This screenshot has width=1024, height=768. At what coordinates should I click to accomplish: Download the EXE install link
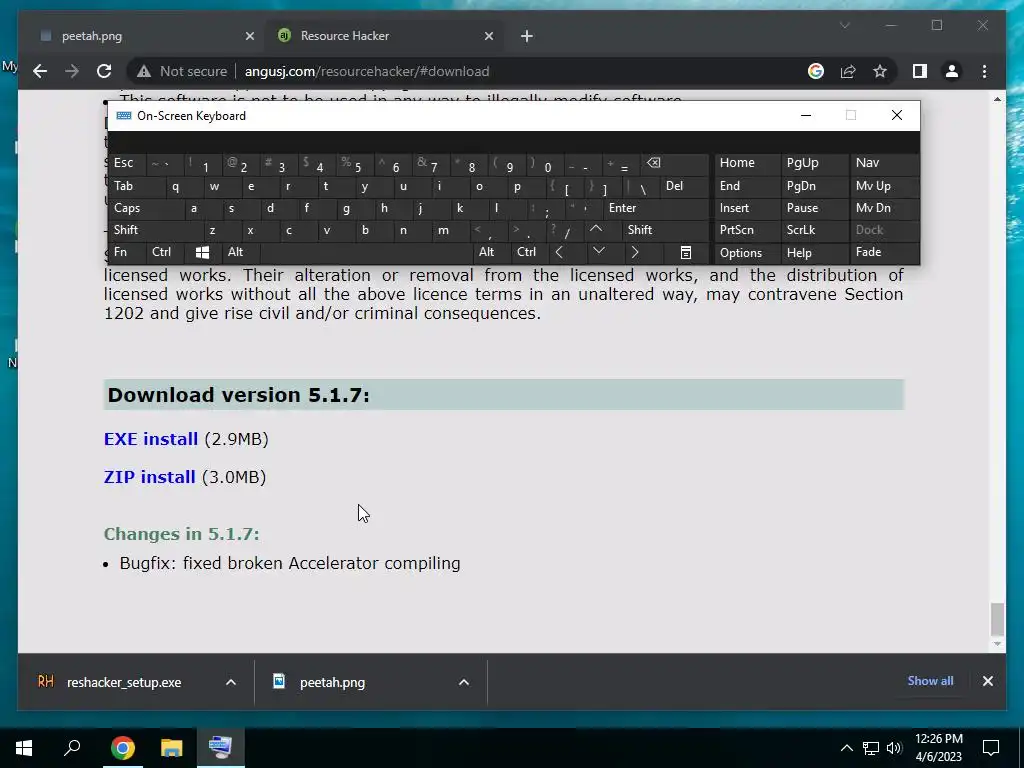coord(151,439)
